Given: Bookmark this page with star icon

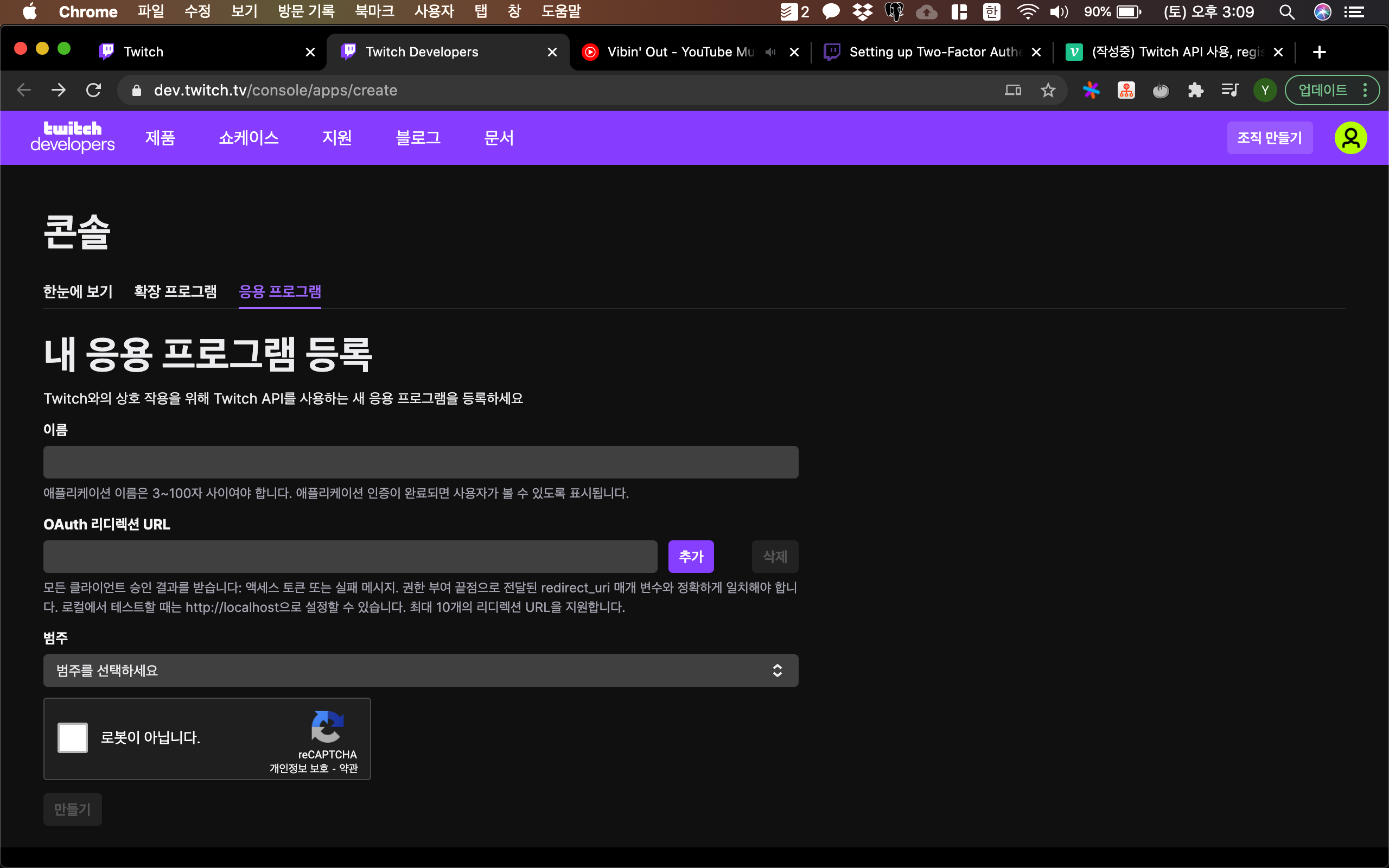Looking at the screenshot, I should 1048,90.
